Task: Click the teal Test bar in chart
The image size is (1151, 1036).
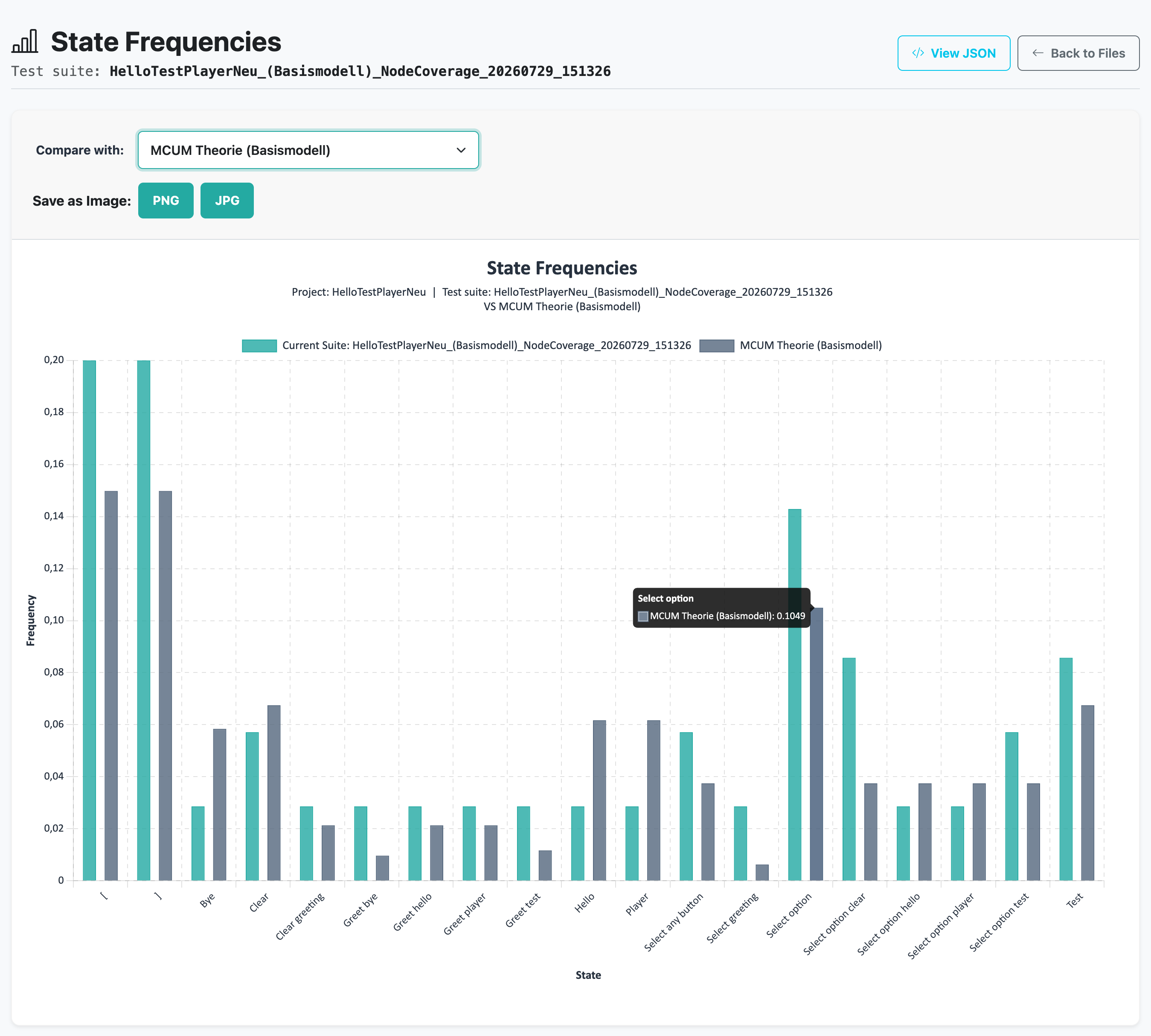Action: [1066, 769]
